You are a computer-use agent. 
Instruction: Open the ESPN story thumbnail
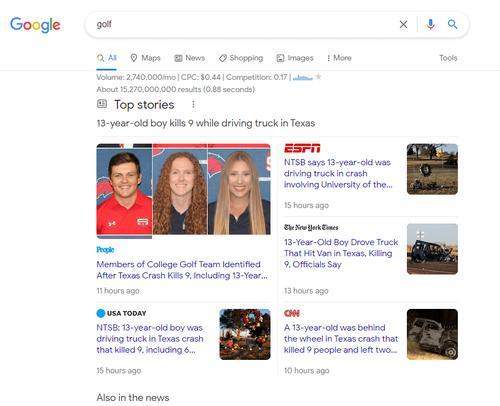(432, 169)
